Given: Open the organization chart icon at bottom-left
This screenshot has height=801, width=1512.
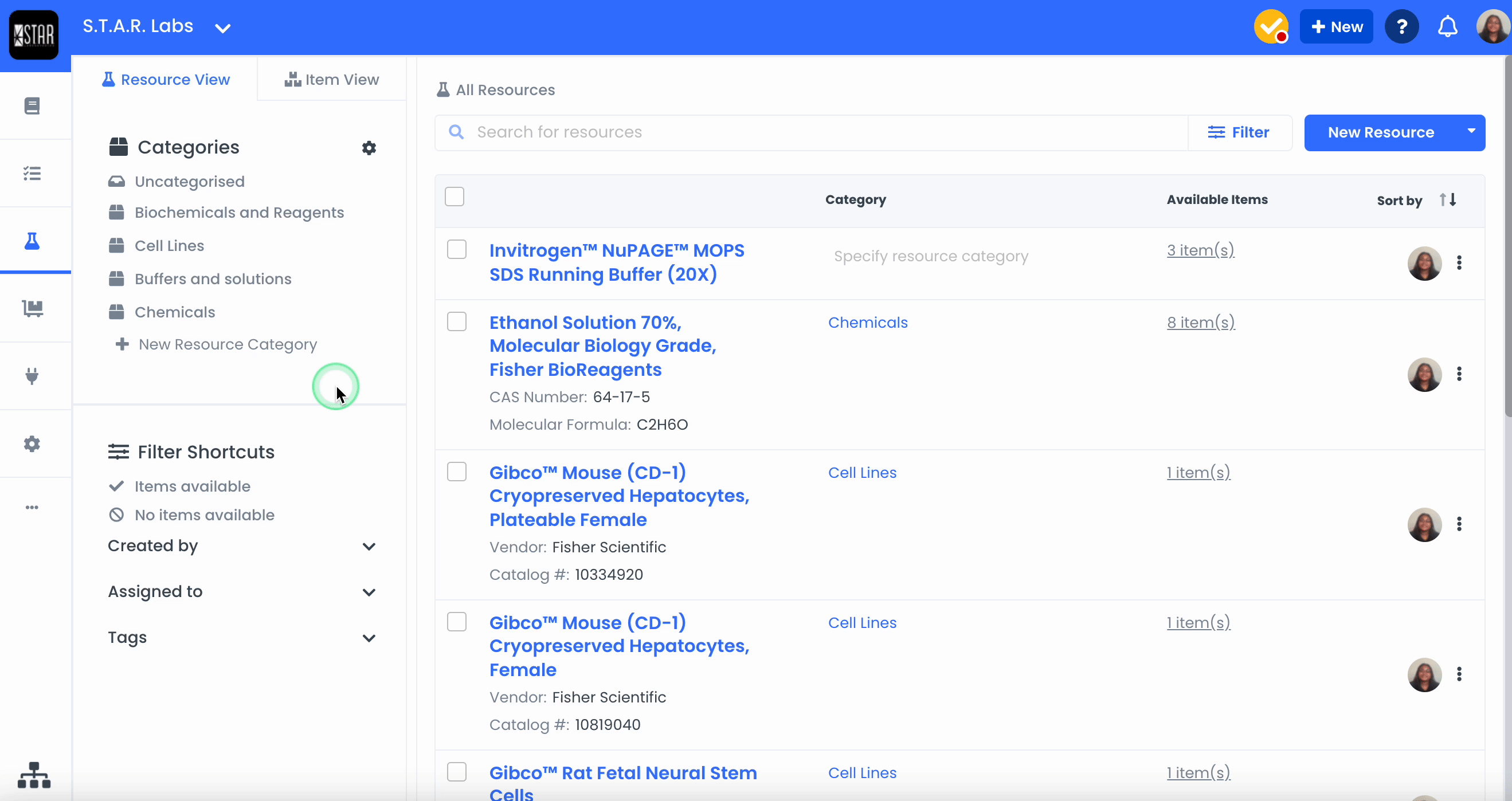Looking at the screenshot, I should [x=34, y=775].
